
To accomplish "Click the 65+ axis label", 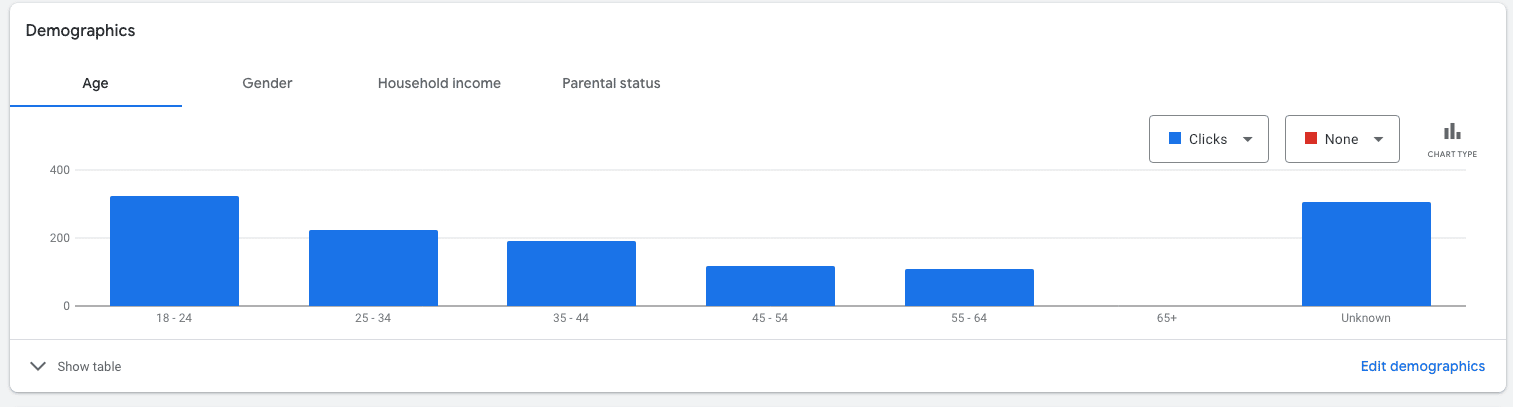I will point(1167,318).
